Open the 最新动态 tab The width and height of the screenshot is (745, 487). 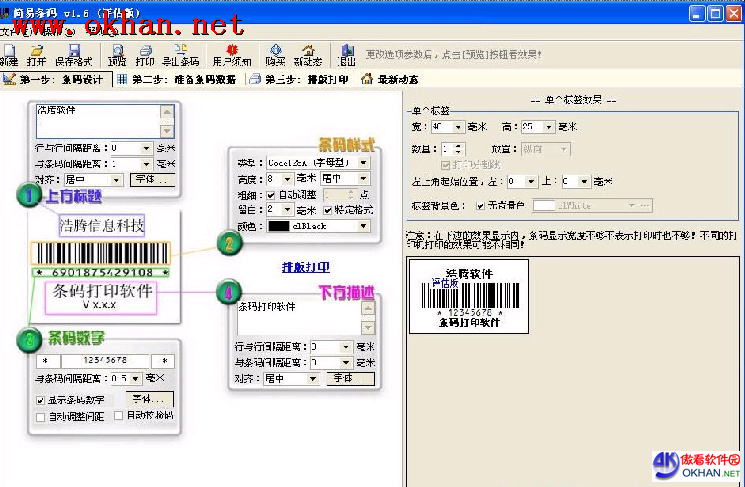click(390, 79)
